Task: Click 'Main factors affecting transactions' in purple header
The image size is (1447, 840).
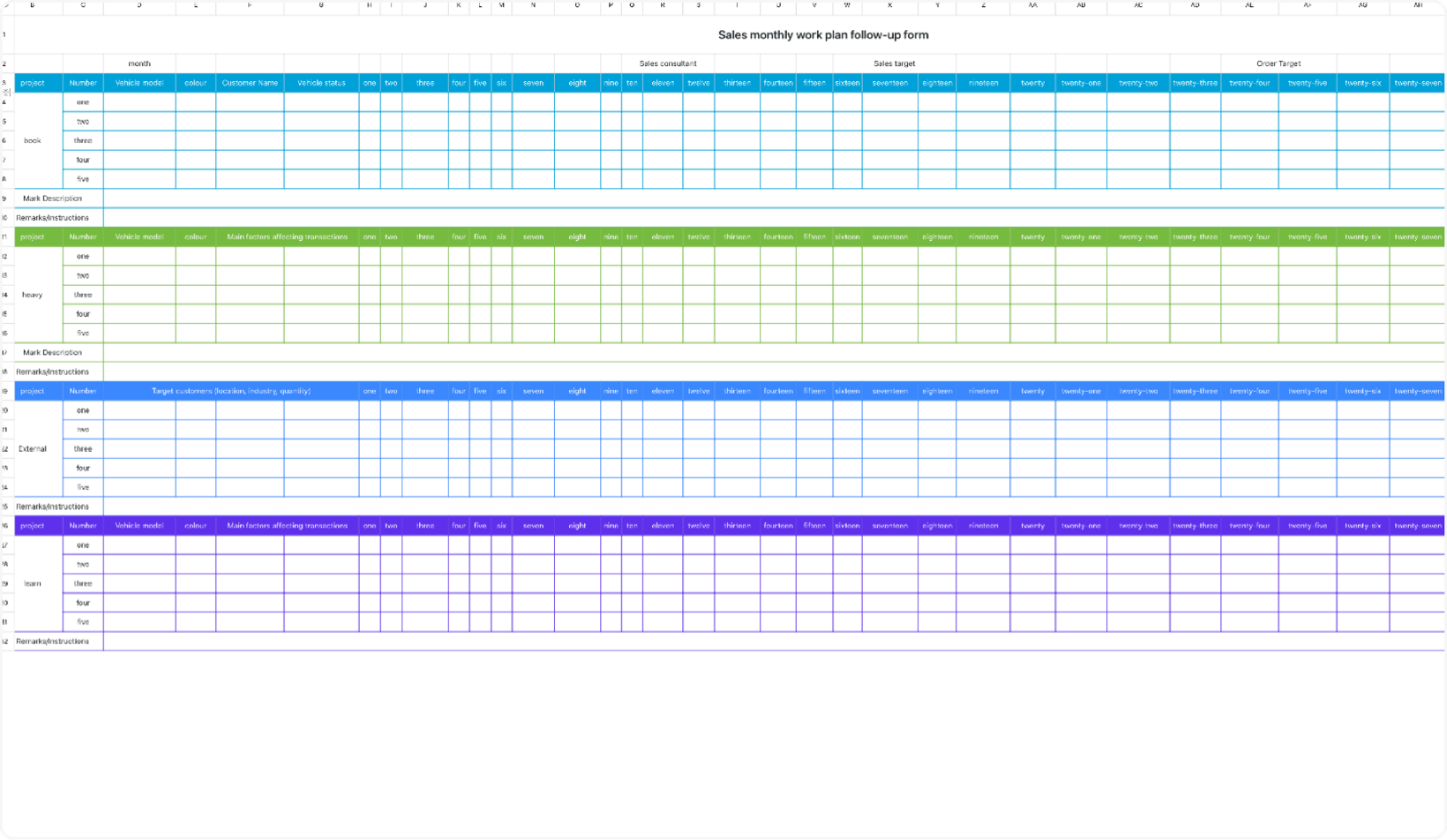Action: pyautogui.click(x=287, y=526)
